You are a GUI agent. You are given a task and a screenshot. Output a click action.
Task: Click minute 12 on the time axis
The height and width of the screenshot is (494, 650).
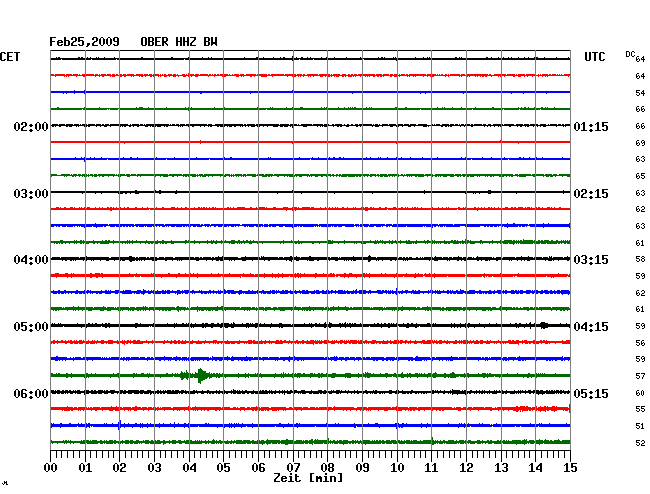pyautogui.click(x=466, y=467)
